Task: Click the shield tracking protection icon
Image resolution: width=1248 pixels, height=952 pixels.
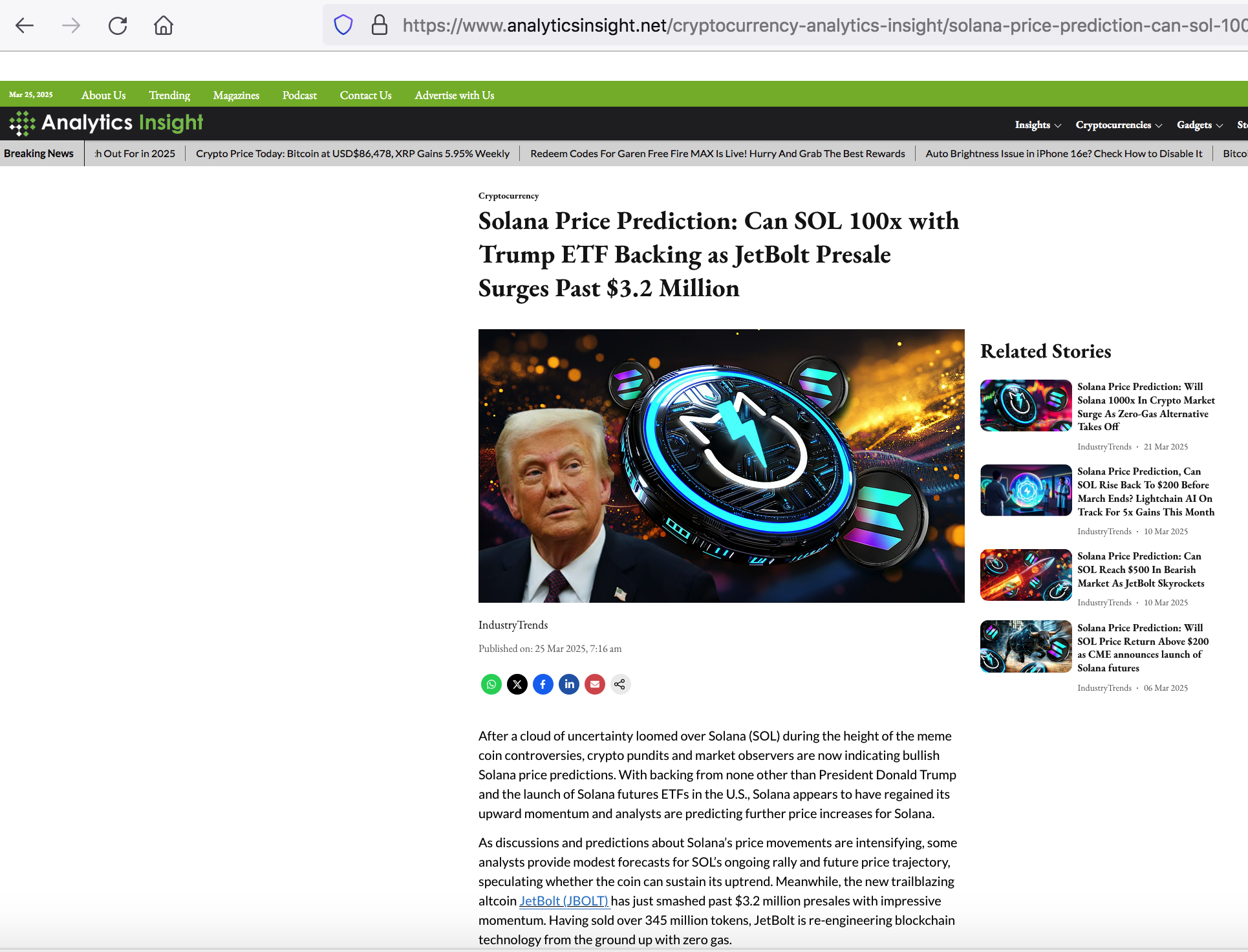Action: pos(343,25)
